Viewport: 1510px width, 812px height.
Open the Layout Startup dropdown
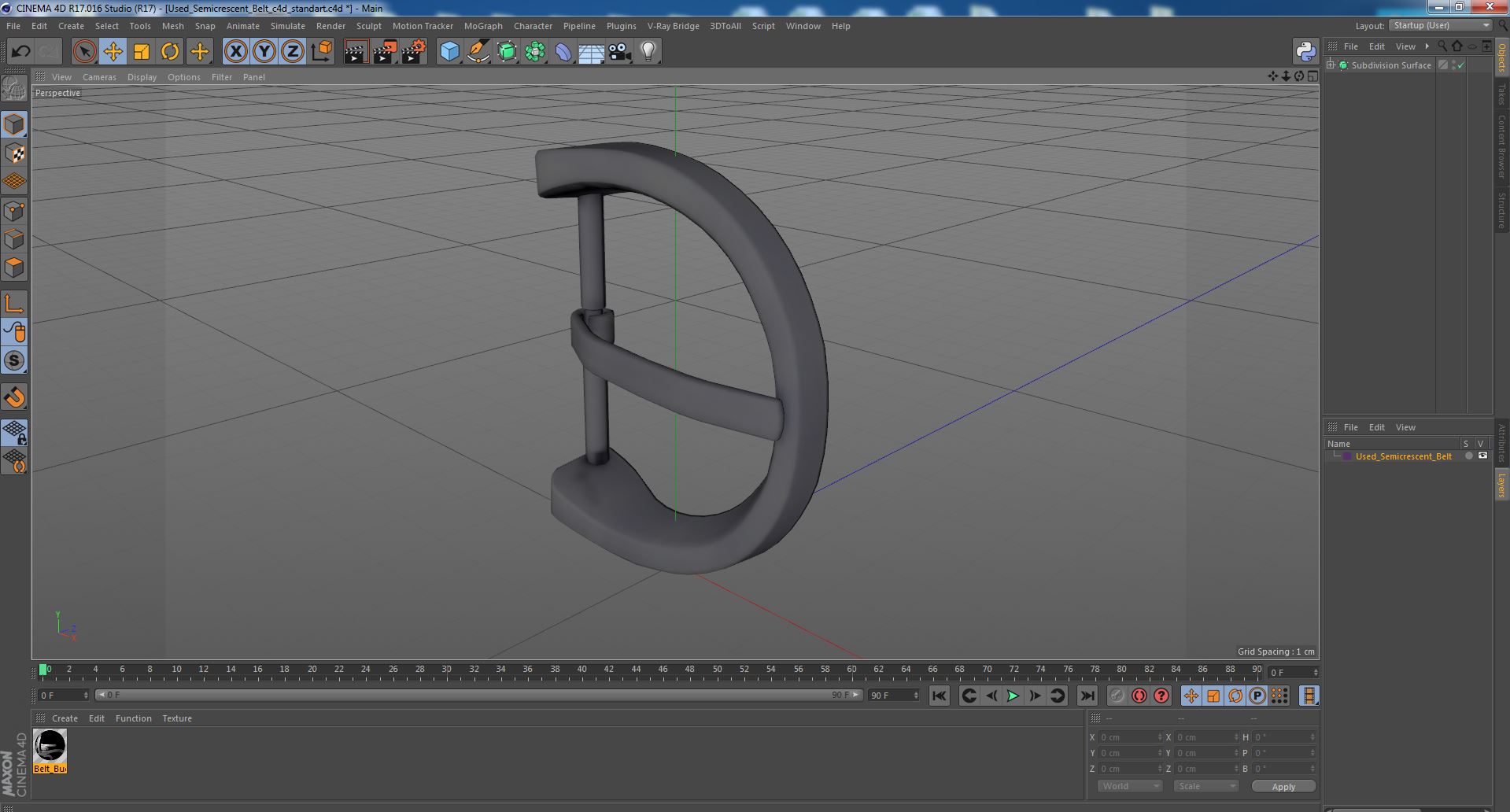click(1440, 25)
